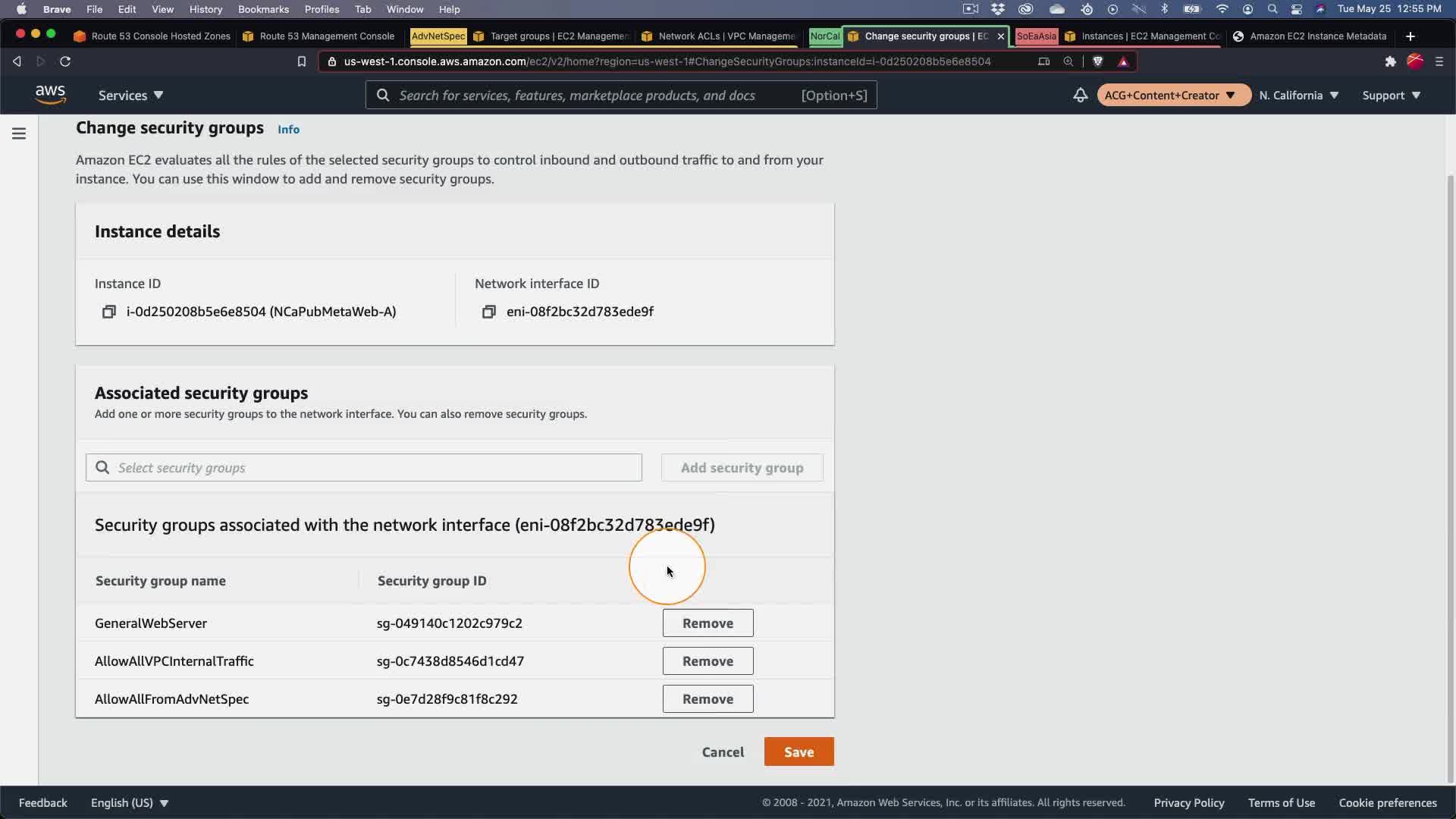Image resolution: width=1456 pixels, height=819 pixels.
Task: Remove the AllowAllFromAdvNetSpec security group
Action: [708, 699]
